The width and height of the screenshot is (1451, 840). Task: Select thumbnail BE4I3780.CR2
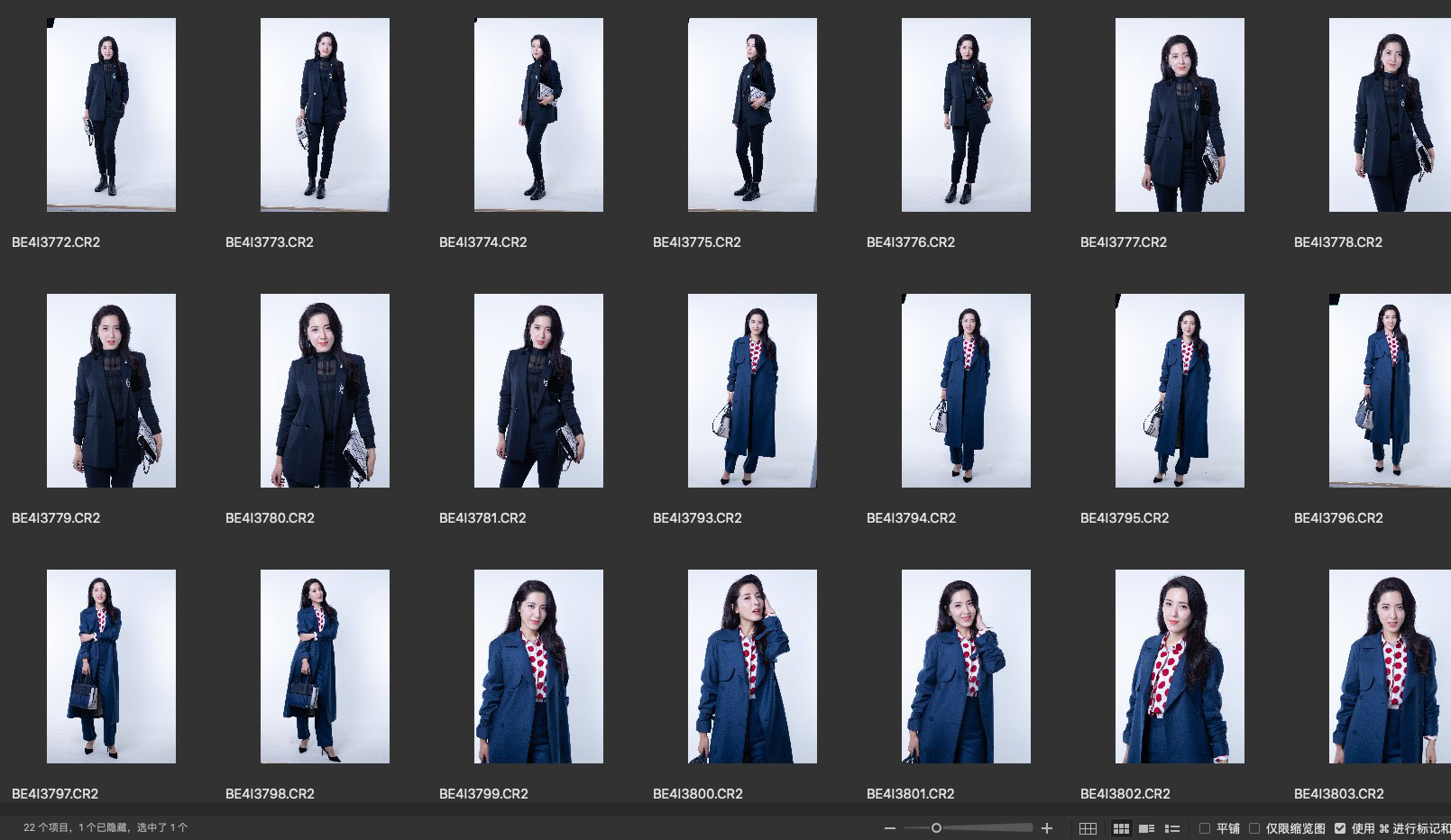click(325, 391)
